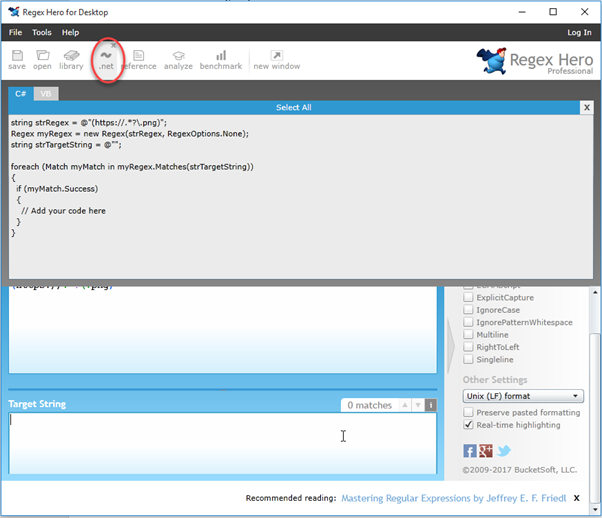Screen dimensions: 602x518
Task: Enable Singleline option
Action: 468,359
